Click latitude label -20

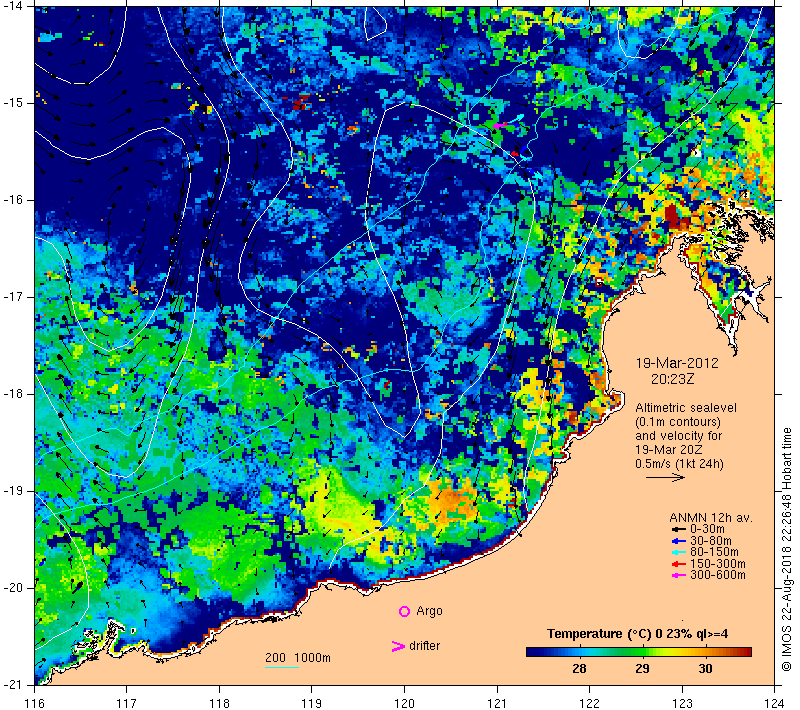[12, 588]
